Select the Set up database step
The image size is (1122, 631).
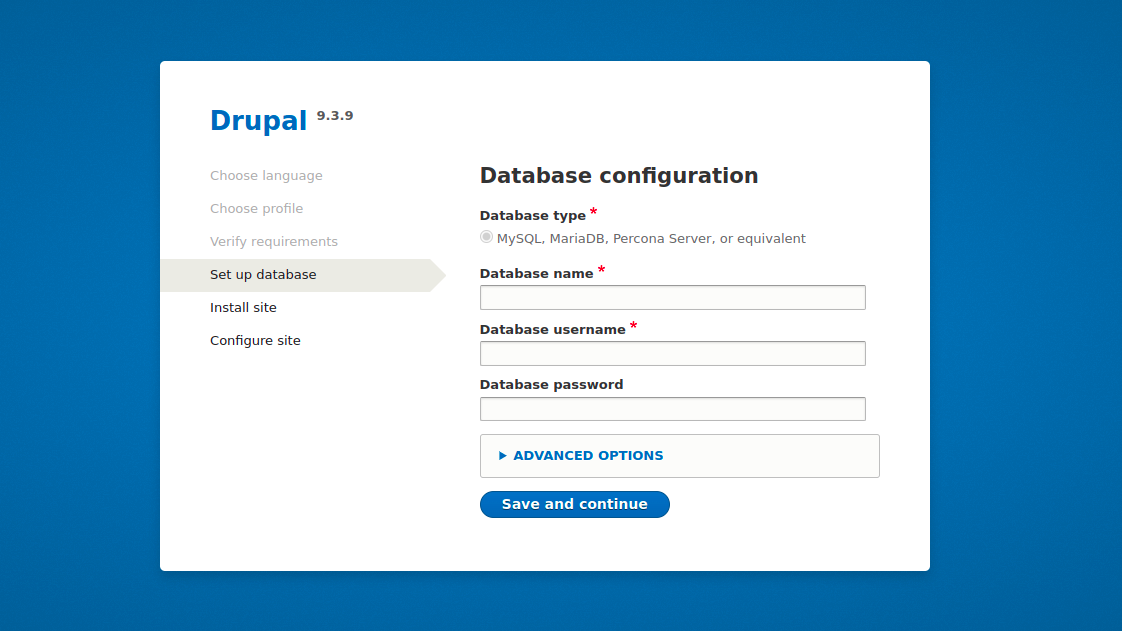[x=263, y=275]
